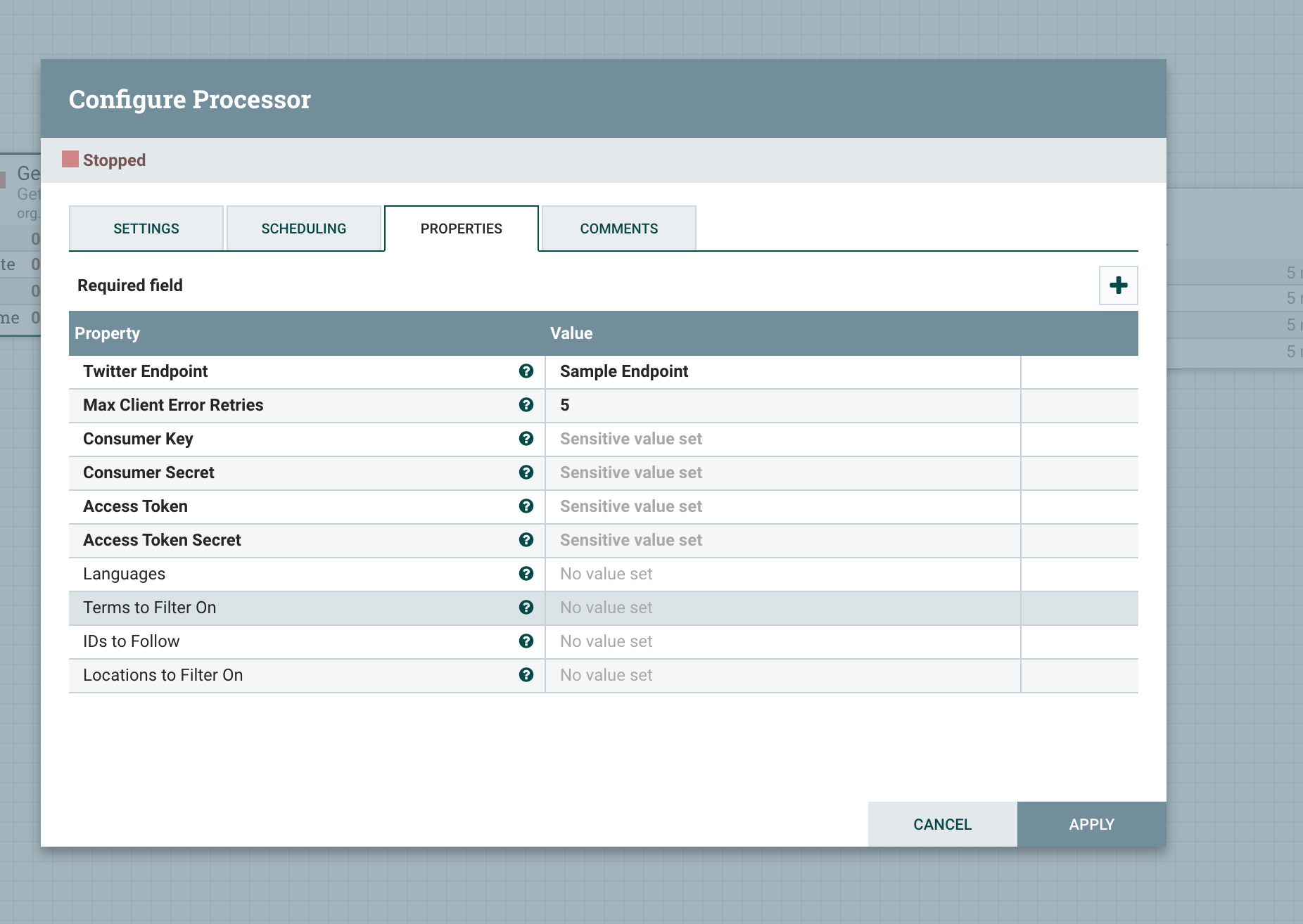Viewport: 1303px width, 924px height.
Task: Switch to the Comments tab
Action: coord(618,228)
